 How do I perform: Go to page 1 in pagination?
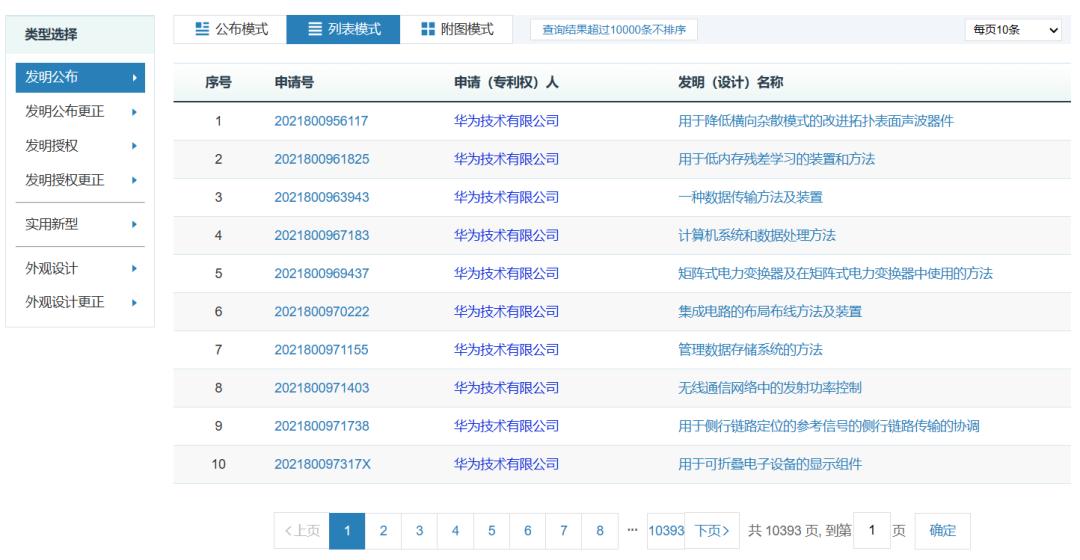[x=347, y=530]
